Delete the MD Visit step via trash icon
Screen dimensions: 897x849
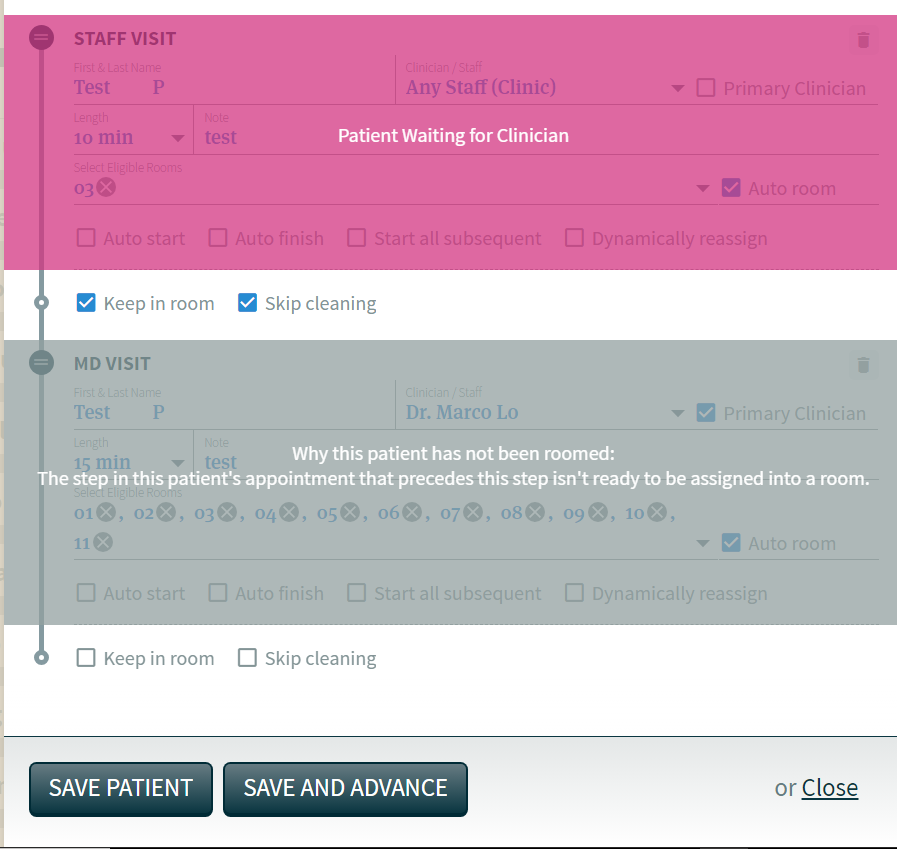click(x=863, y=365)
